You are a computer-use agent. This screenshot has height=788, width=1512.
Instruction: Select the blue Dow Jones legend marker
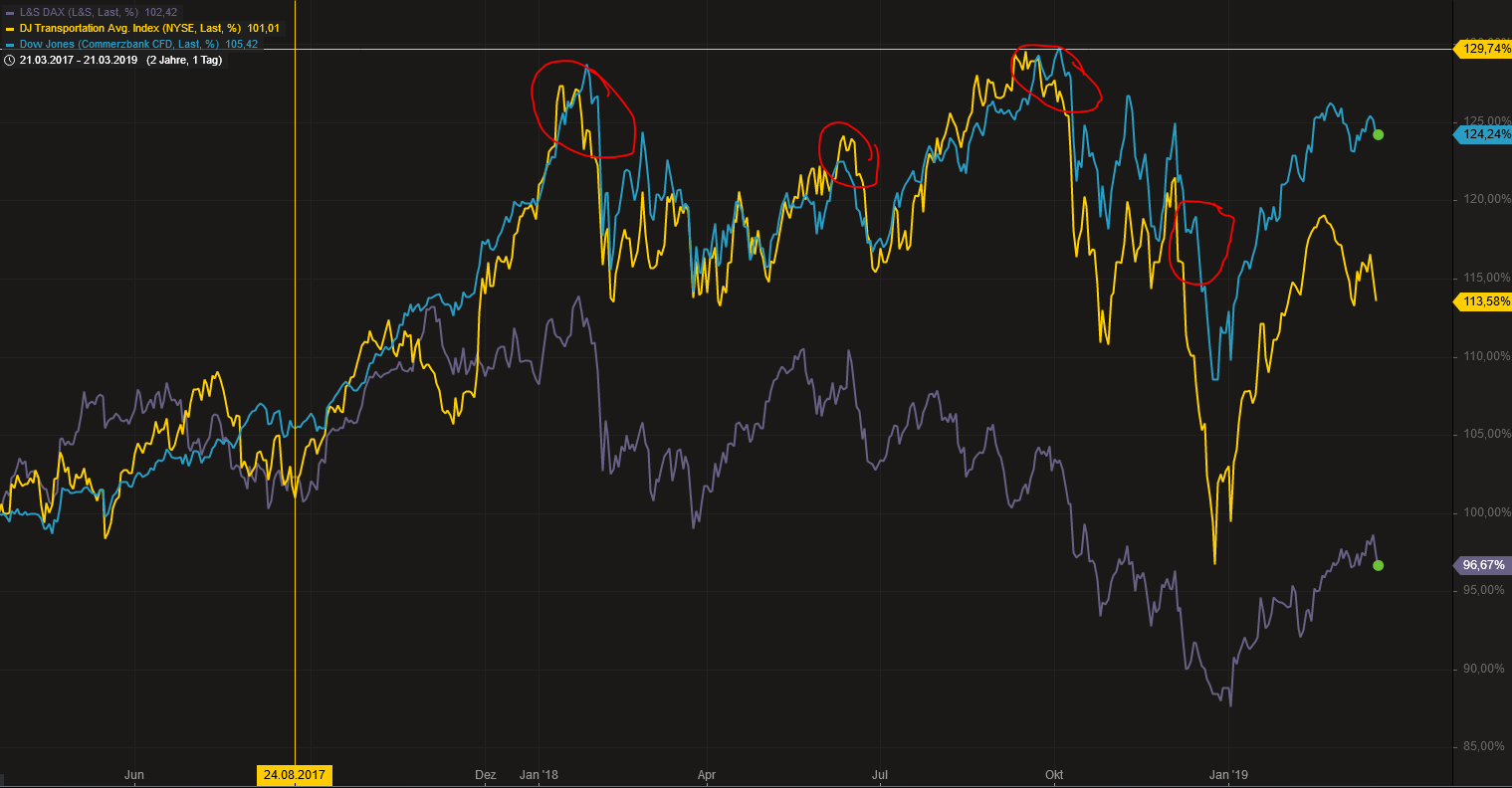tap(9, 44)
